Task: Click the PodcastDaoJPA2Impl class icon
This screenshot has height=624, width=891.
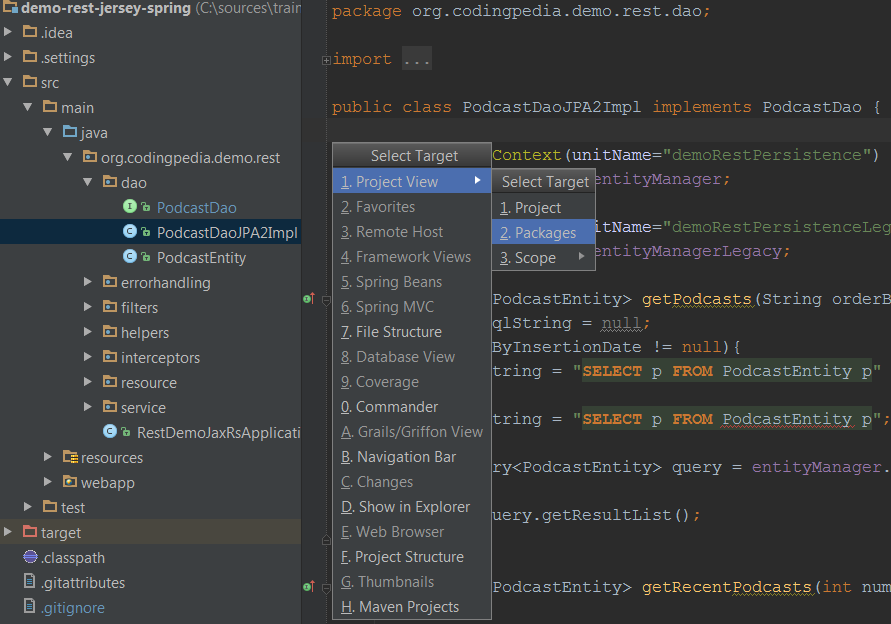Action: (x=130, y=232)
